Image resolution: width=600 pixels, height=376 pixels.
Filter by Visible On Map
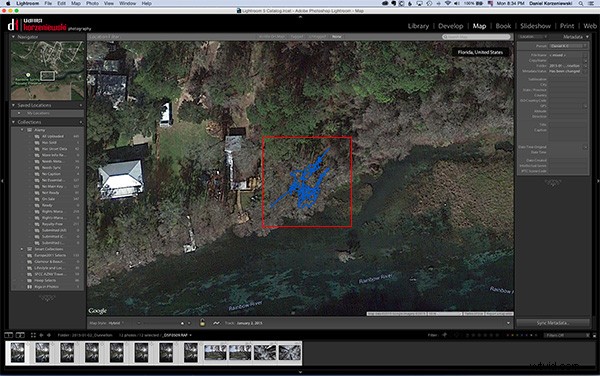pyautogui.click(x=272, y=37)
